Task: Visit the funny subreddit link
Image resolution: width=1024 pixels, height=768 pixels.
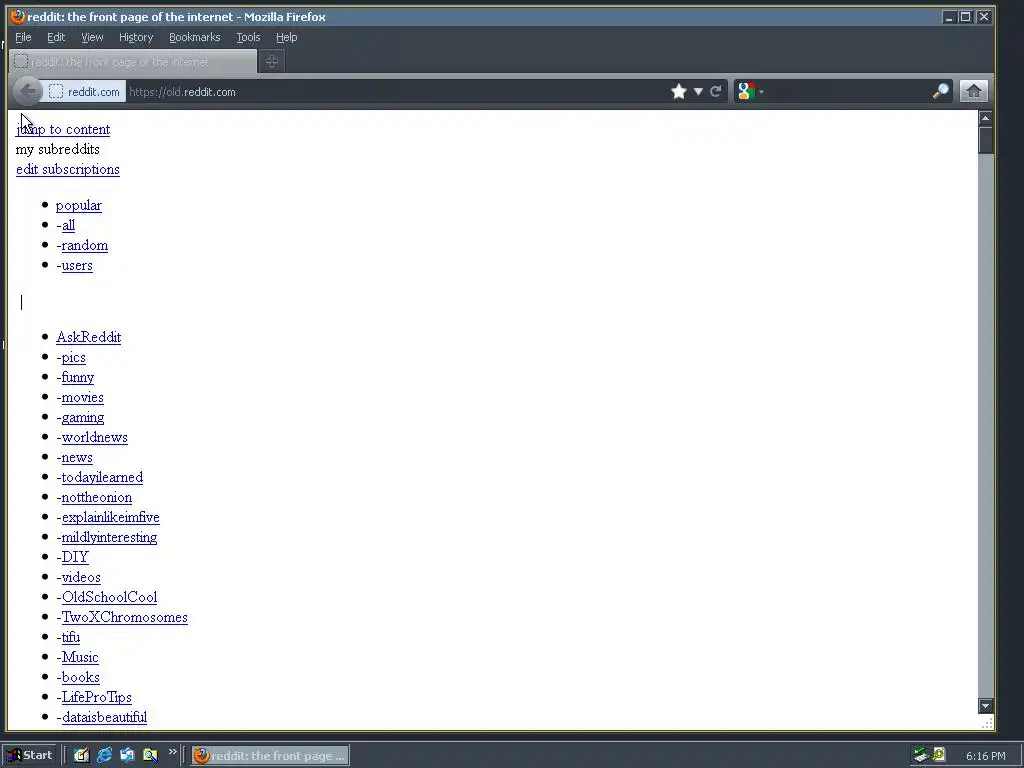Action: pyautogui.click(x=78, y=377)
